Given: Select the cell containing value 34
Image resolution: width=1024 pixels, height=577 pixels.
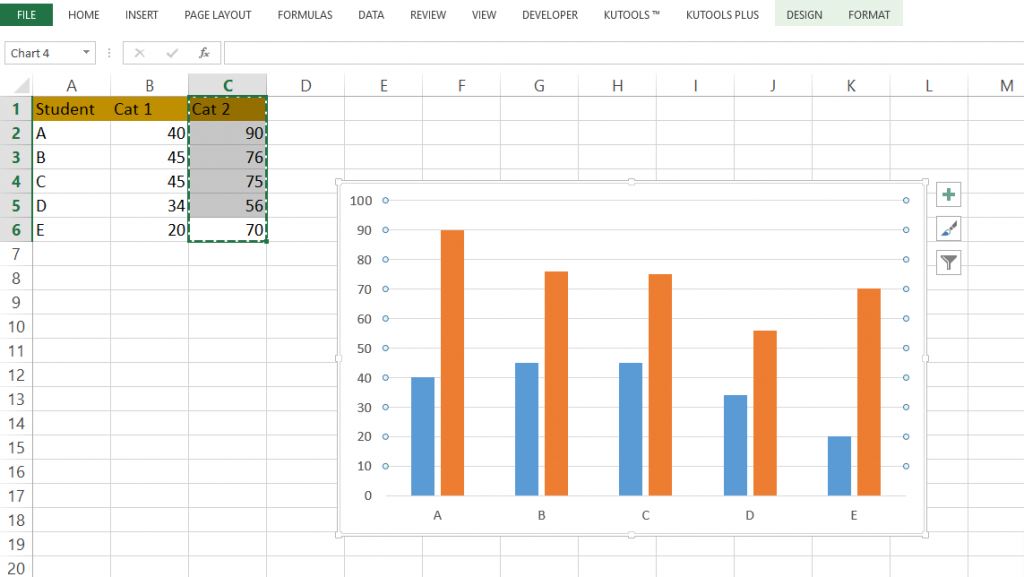Looking at the screenshot, I should pos(149,205).
